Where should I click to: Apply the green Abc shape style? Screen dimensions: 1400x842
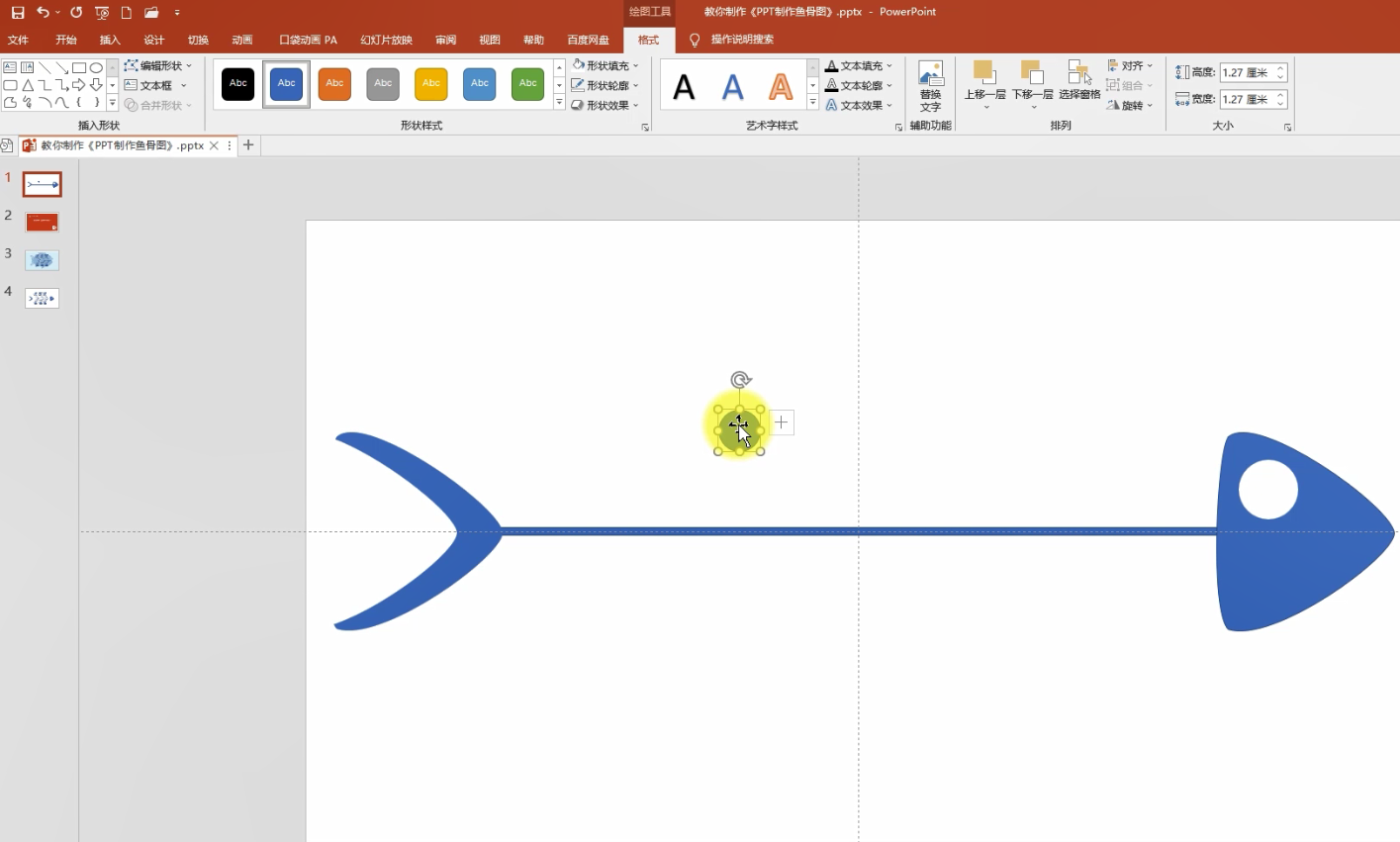coord(528,84)
